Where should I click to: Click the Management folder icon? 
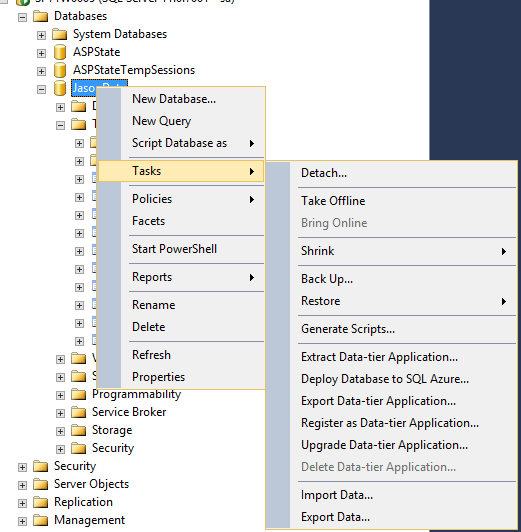(x=41, y=520)
